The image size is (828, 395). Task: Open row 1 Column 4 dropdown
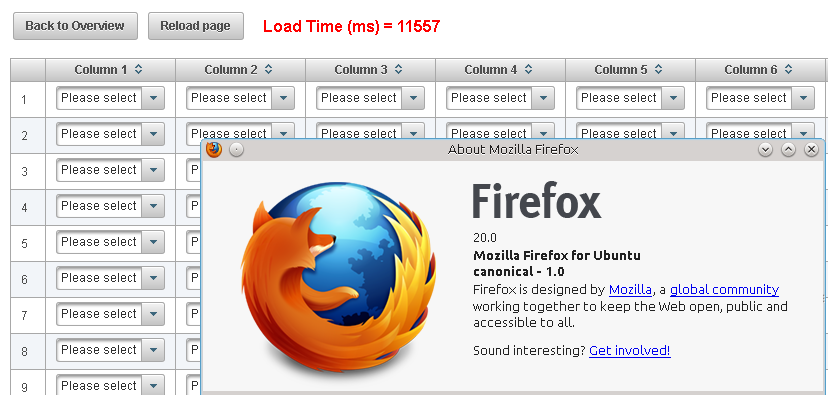click(500, 98)
